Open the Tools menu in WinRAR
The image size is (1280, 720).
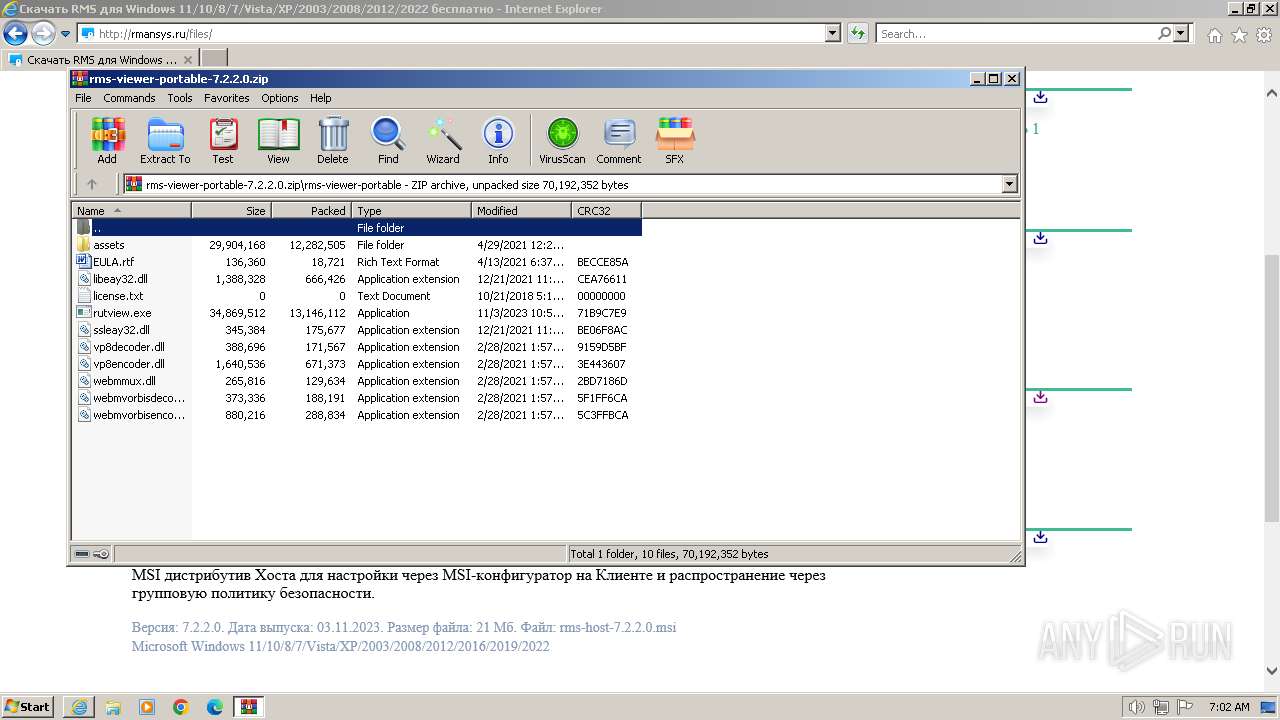180,98
